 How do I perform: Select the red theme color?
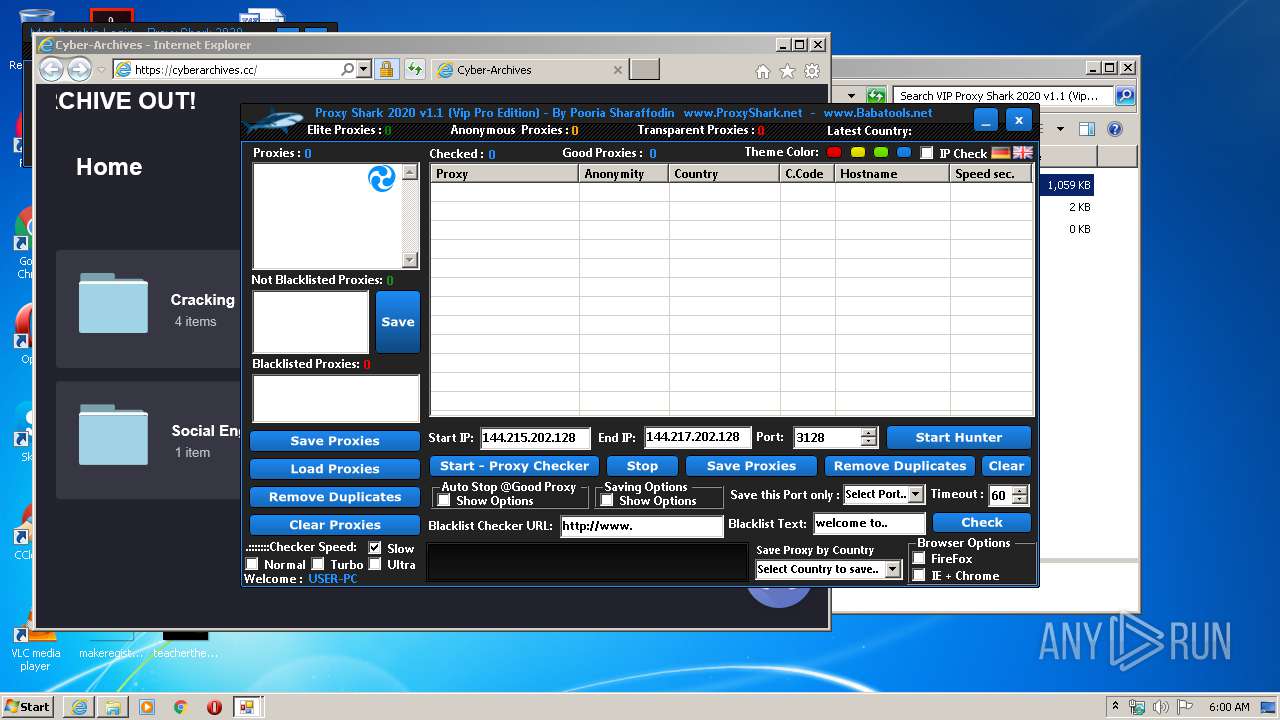point(834,153)
